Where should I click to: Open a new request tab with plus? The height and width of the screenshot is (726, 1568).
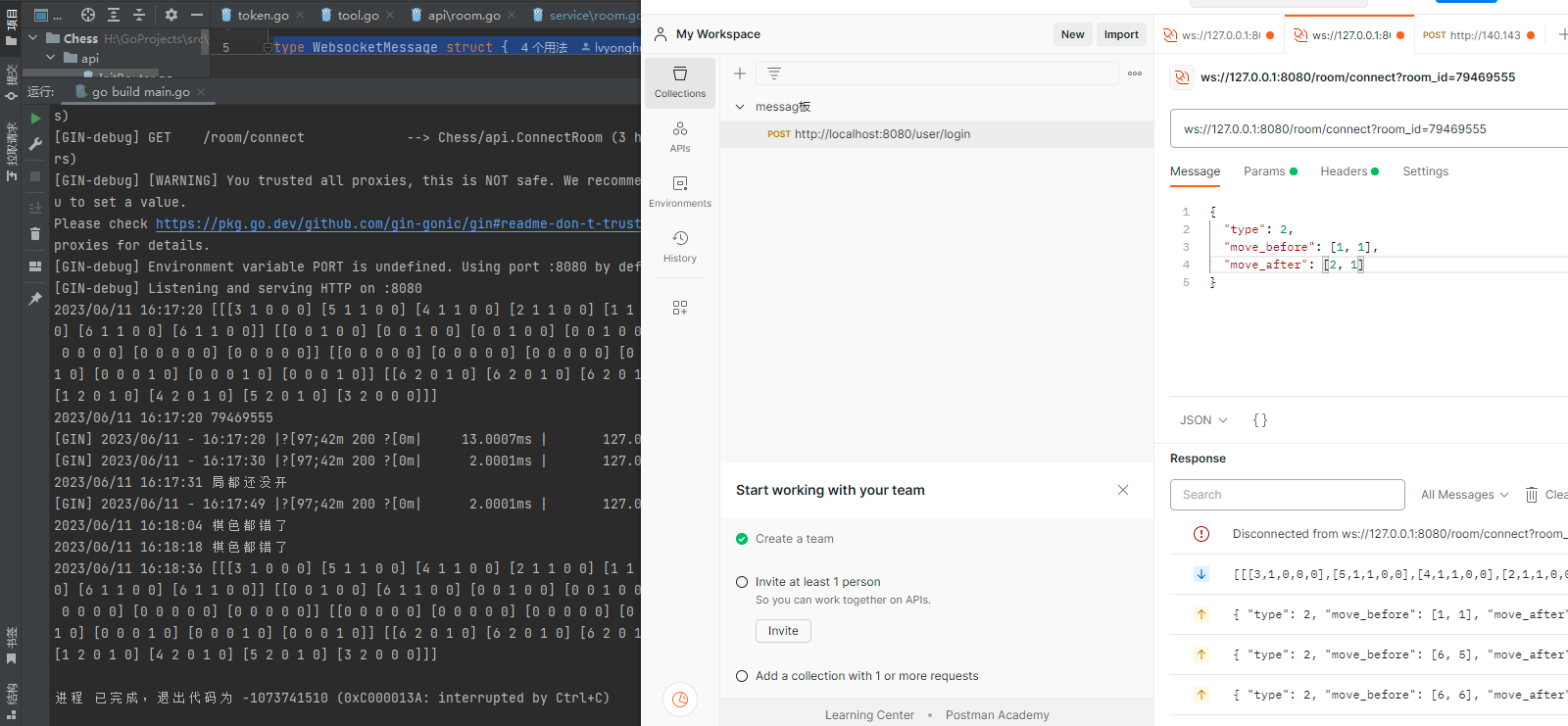[1562, 34]
